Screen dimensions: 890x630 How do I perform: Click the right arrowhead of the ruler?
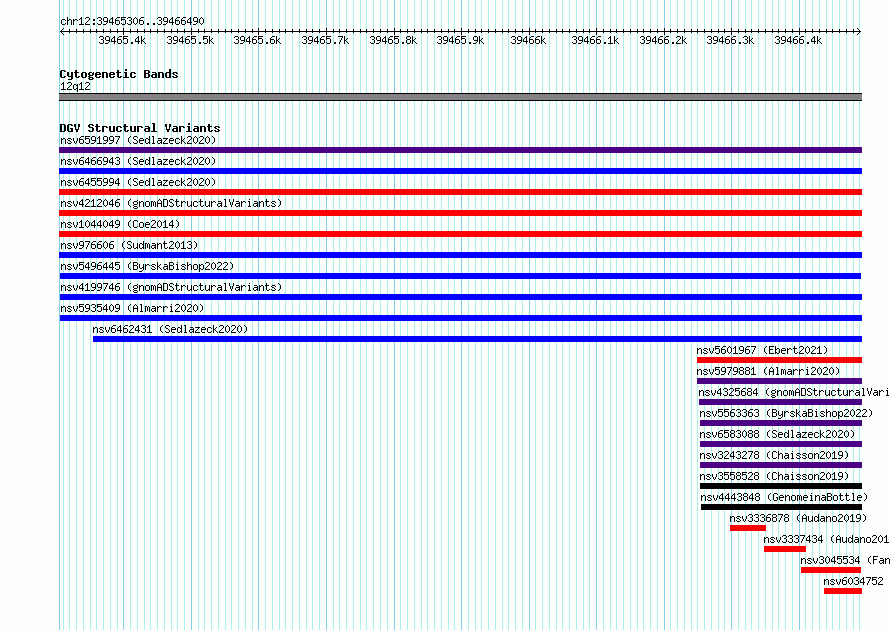[859, 31]
